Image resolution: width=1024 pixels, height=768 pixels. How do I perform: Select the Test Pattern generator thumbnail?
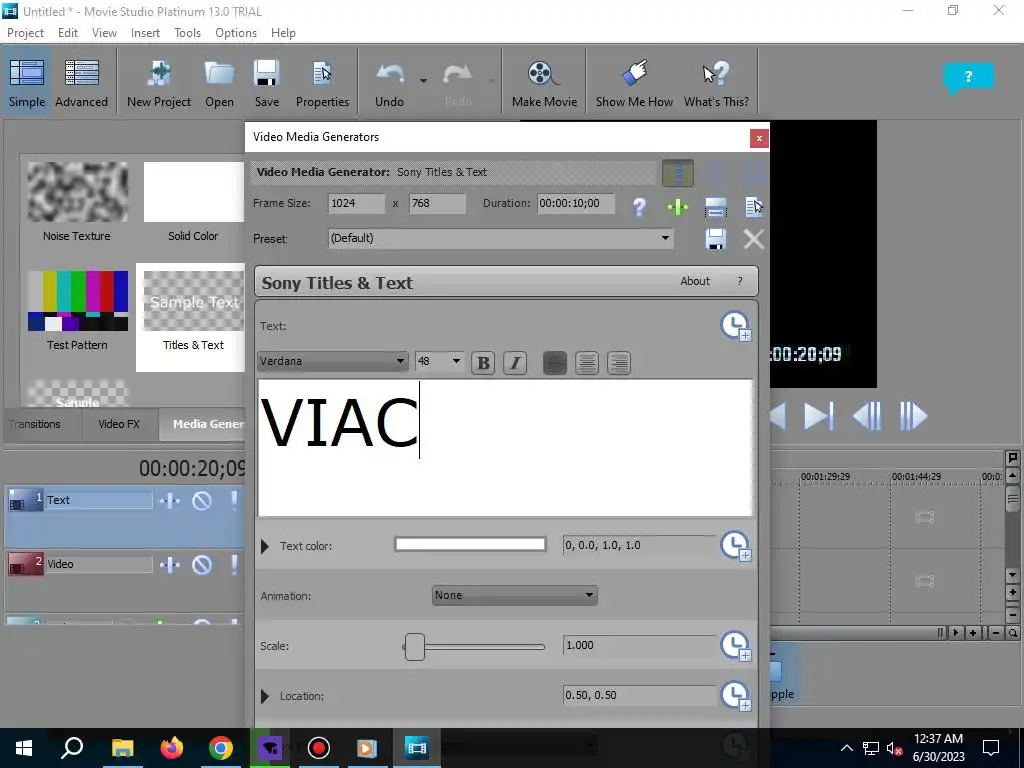(x=78, y=300)
